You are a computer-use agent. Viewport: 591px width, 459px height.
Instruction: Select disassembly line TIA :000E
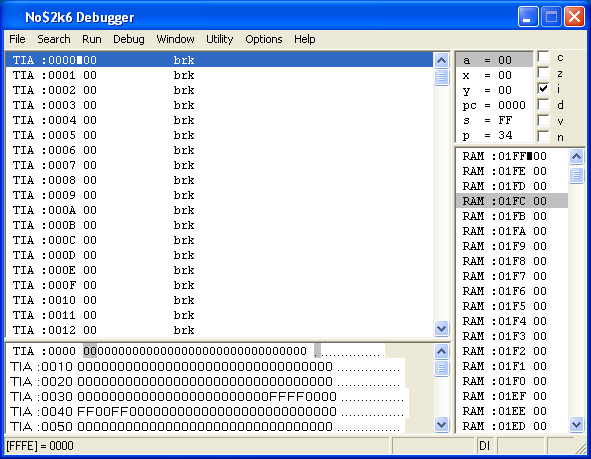pos(219,270)
